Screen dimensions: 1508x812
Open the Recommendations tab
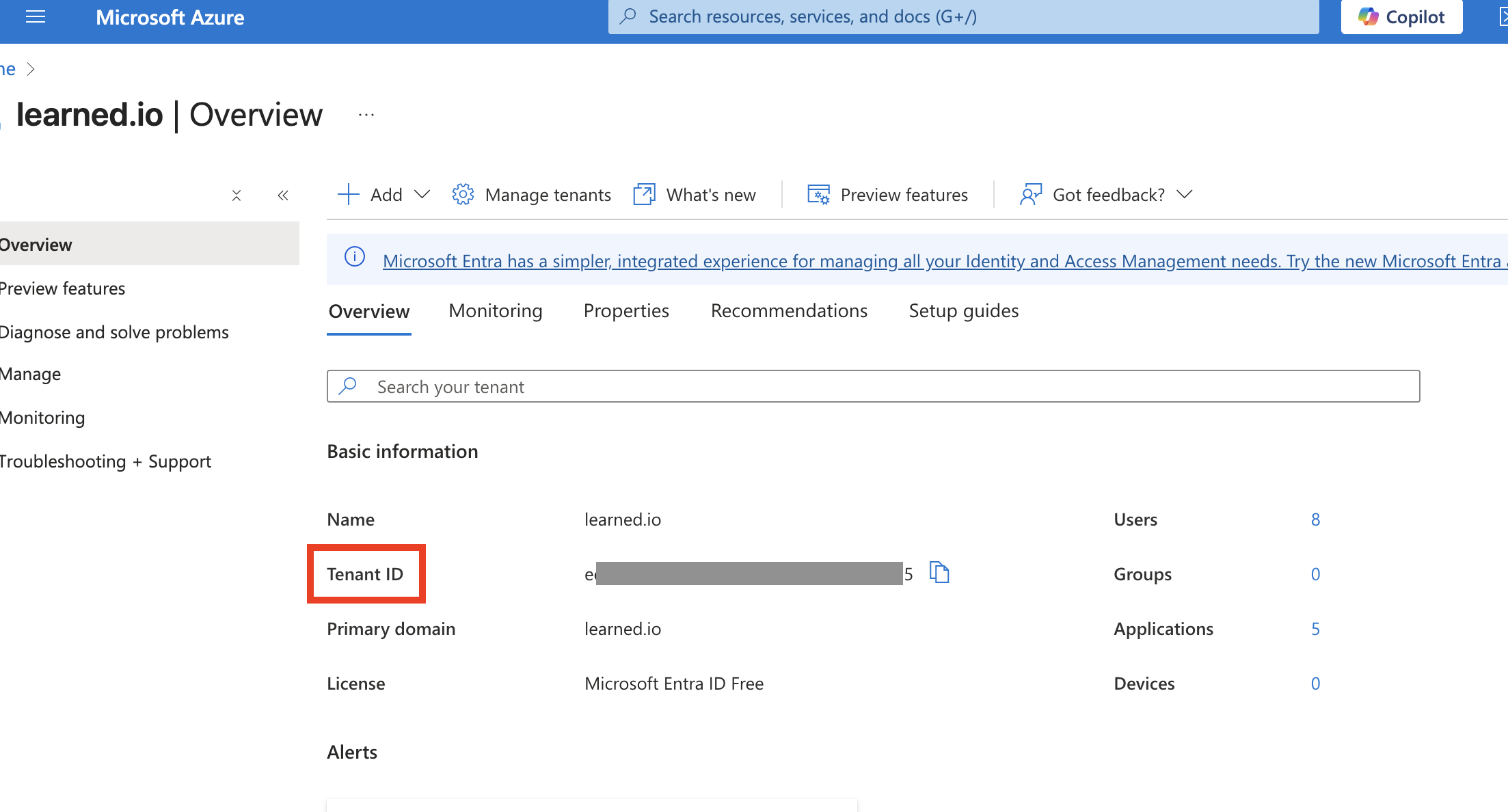click(789, 311)
